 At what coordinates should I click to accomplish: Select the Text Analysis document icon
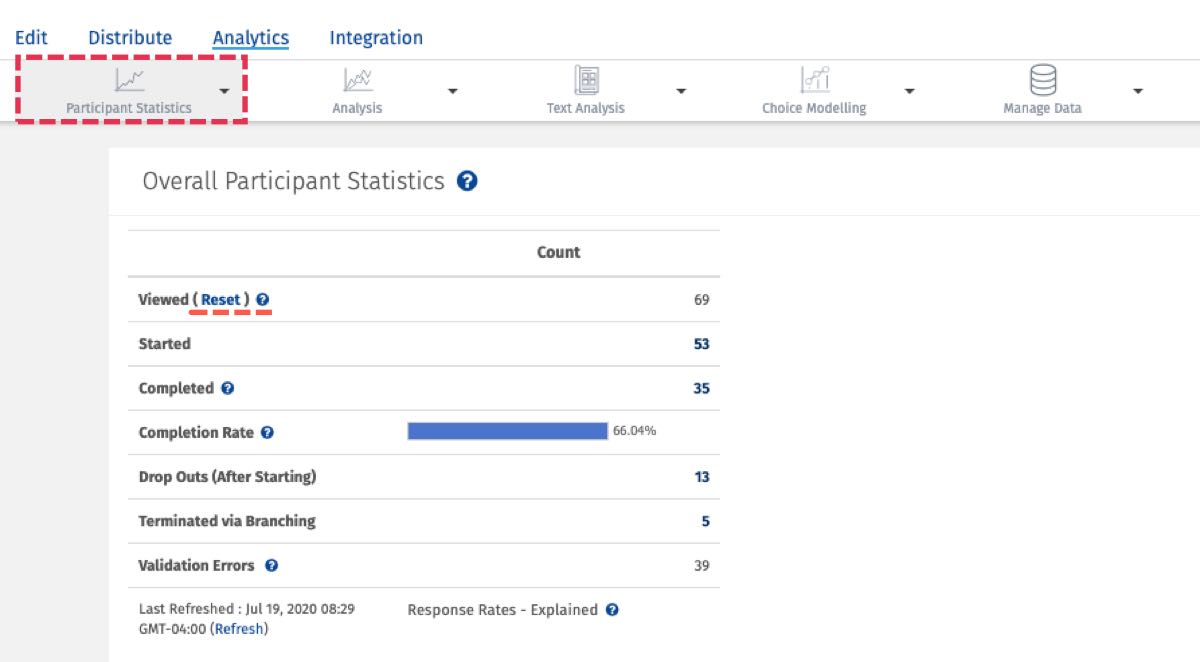(x=586, y=80)
